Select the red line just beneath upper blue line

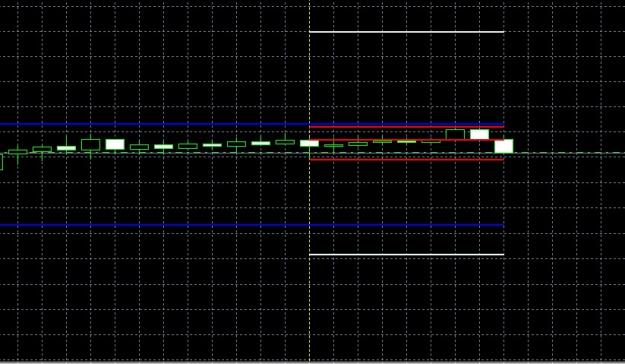coord(407,127)
